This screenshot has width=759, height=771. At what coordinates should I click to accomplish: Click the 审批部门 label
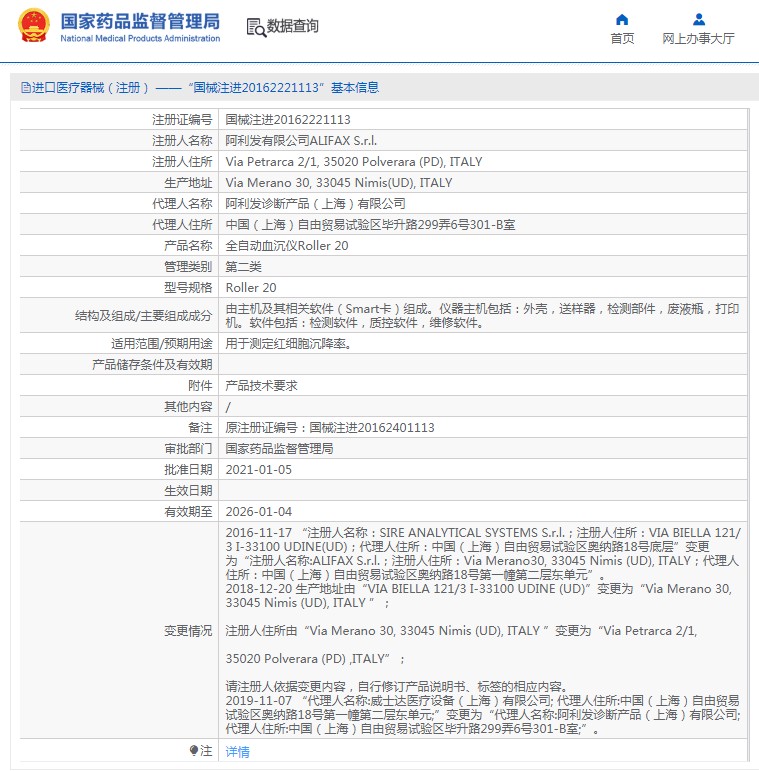(188, 448)
